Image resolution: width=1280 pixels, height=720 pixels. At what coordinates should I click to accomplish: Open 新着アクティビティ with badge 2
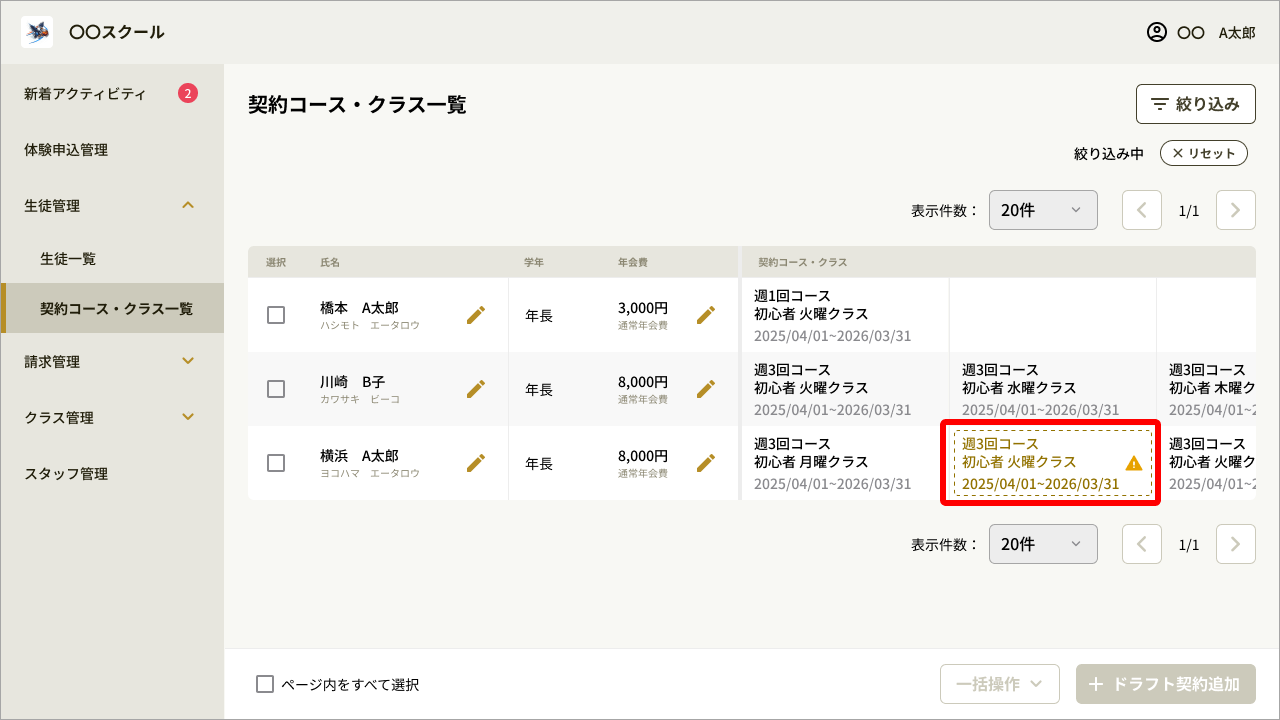pyautogui.click(x=85, y=94)
